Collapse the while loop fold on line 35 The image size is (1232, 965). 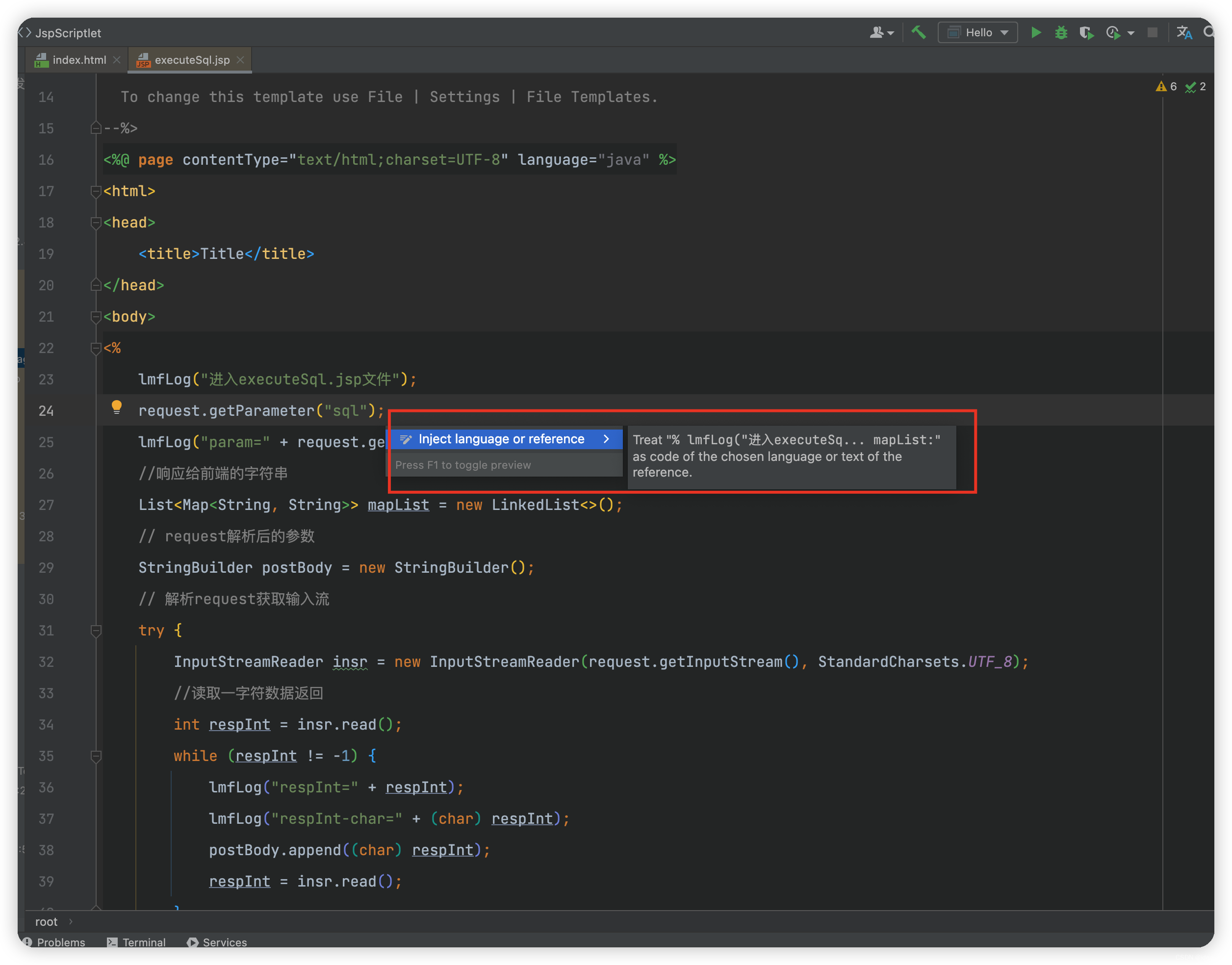tap(96, 756)
